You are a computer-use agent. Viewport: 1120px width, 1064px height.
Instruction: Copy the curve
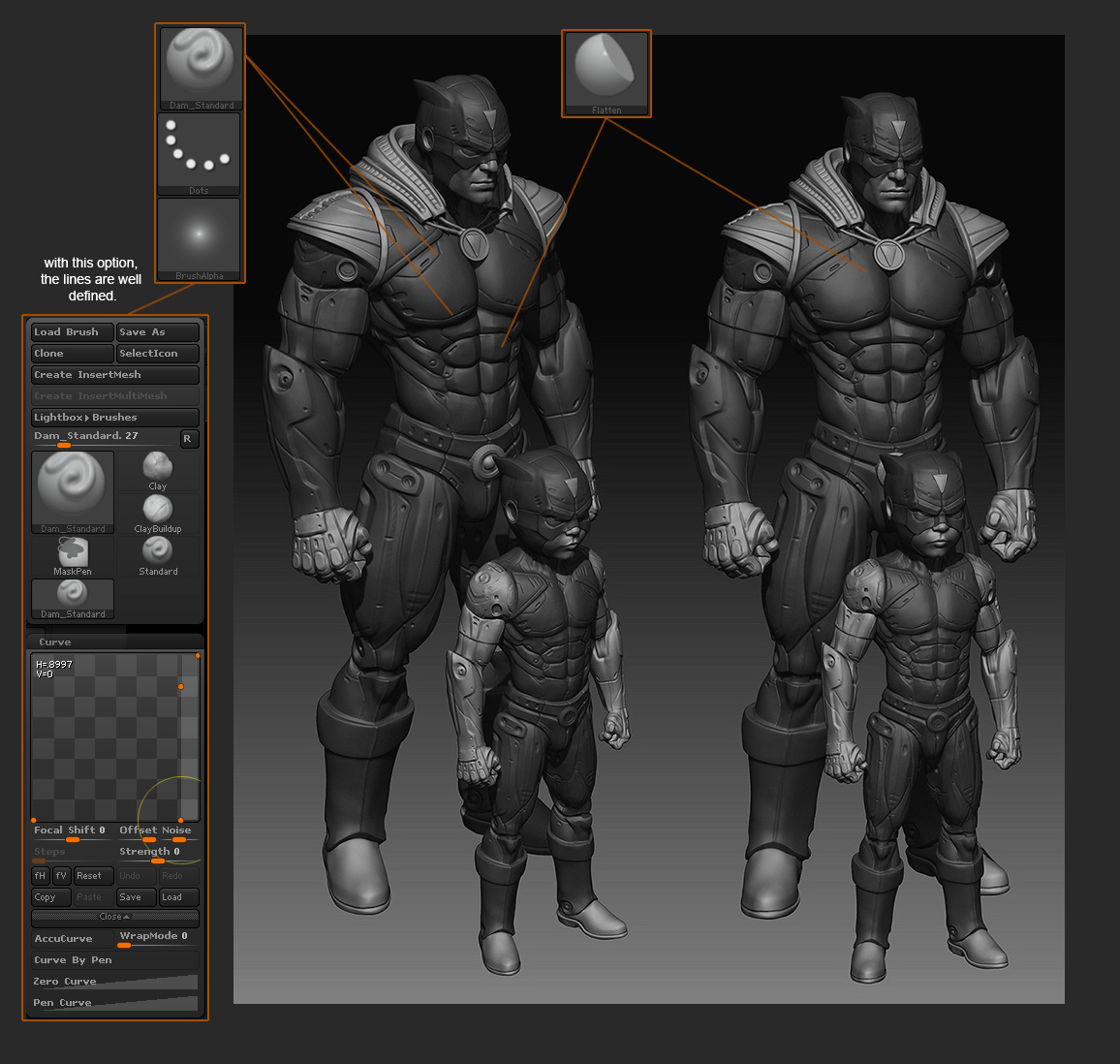[50, 897]
